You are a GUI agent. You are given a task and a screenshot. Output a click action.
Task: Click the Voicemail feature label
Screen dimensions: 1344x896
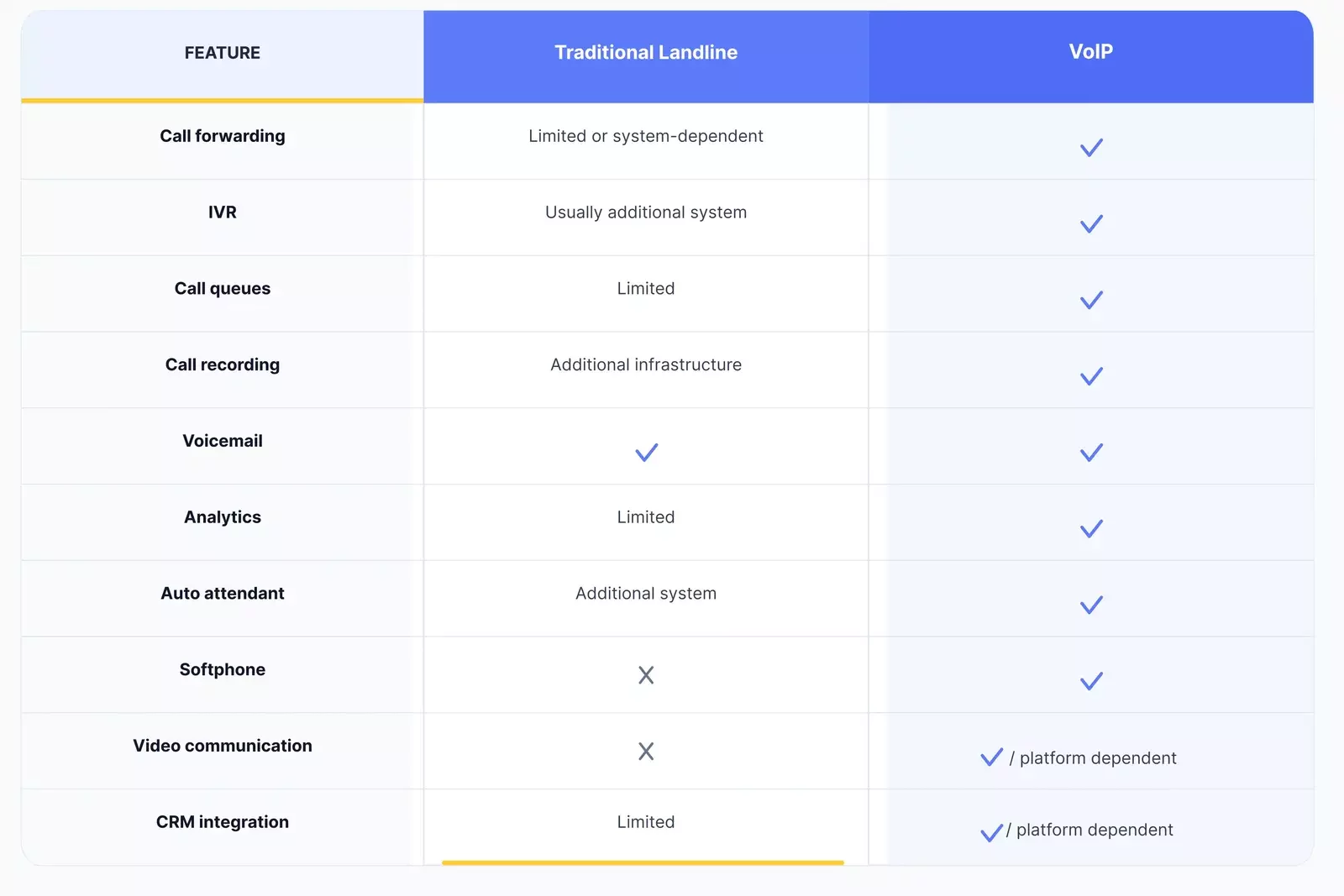[223, 441]
